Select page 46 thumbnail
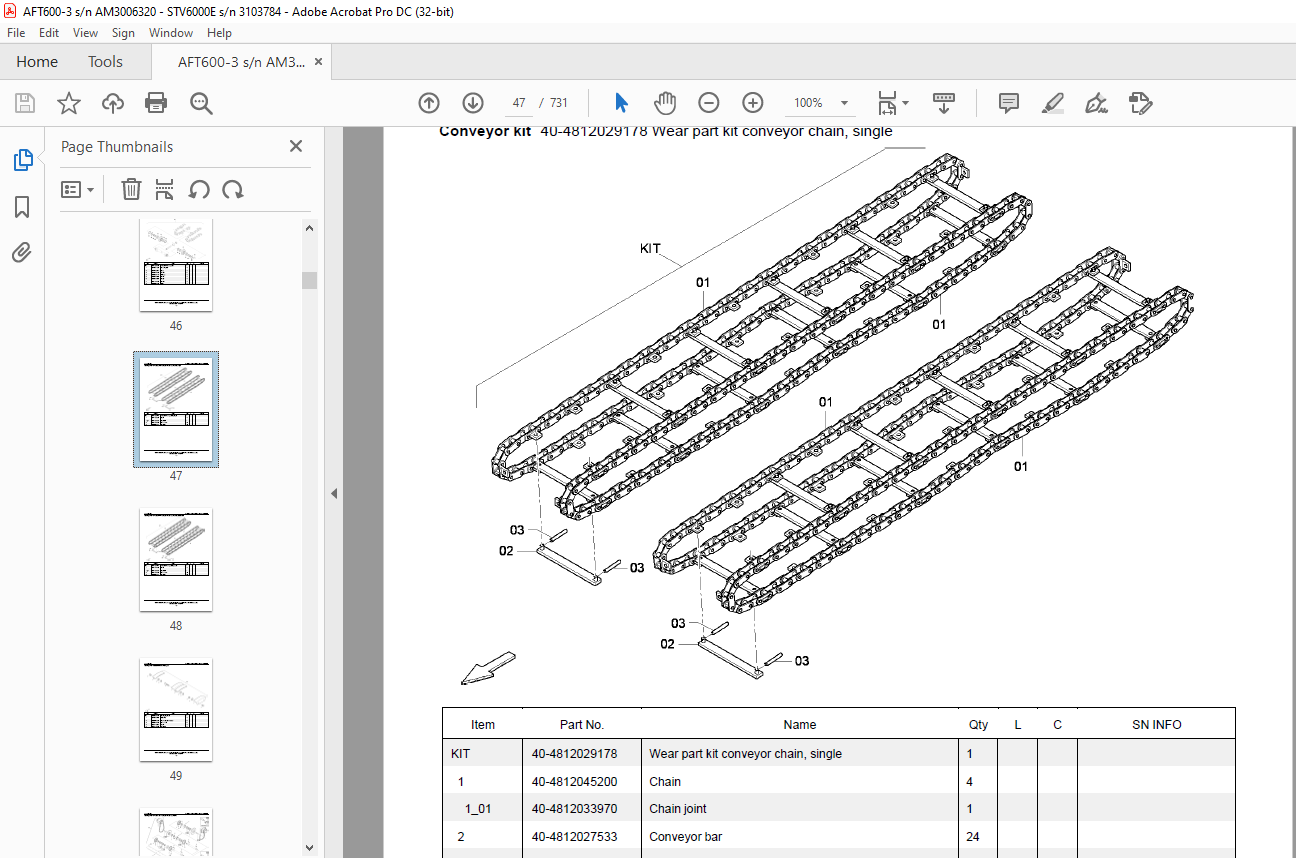This screenshot has height=858, width=1296. (x=176, y=265)
